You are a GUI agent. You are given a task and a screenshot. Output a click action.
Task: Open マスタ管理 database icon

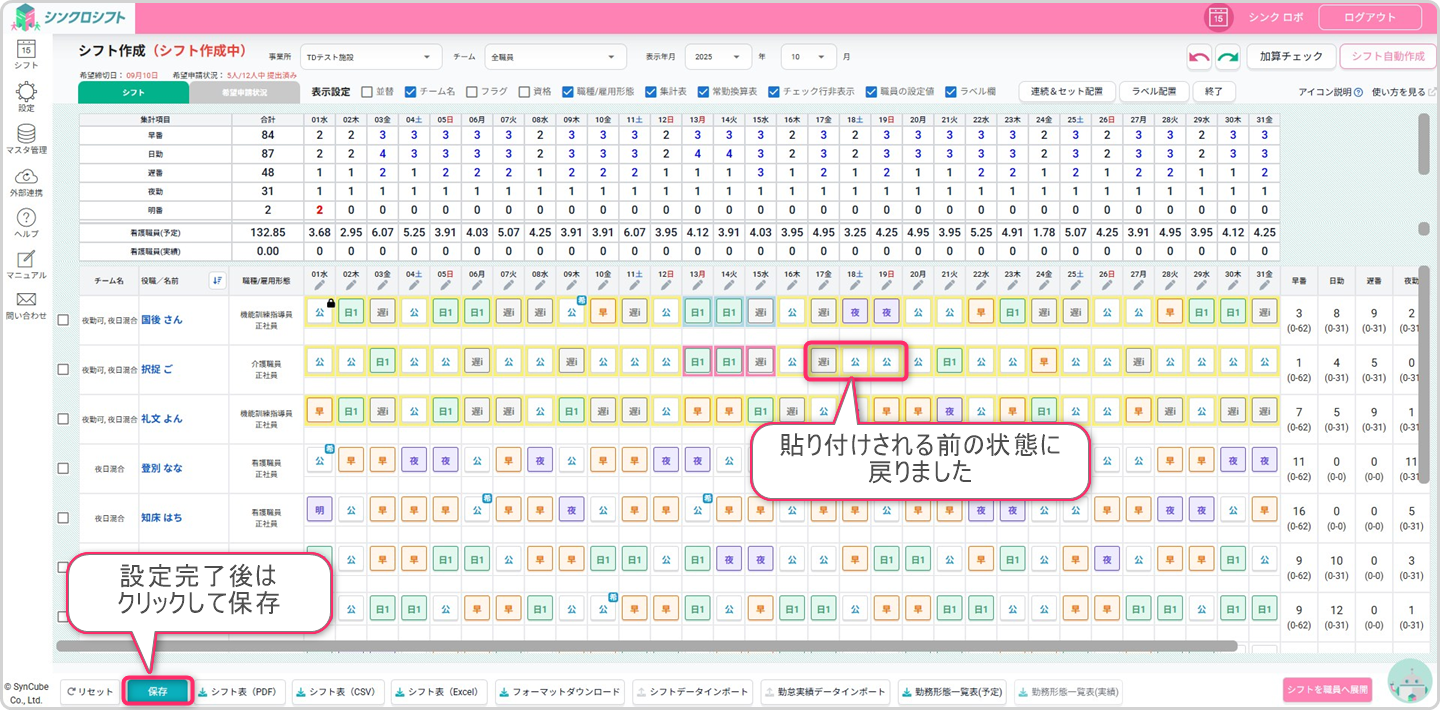pyautogui.click(x=26, y=136)
